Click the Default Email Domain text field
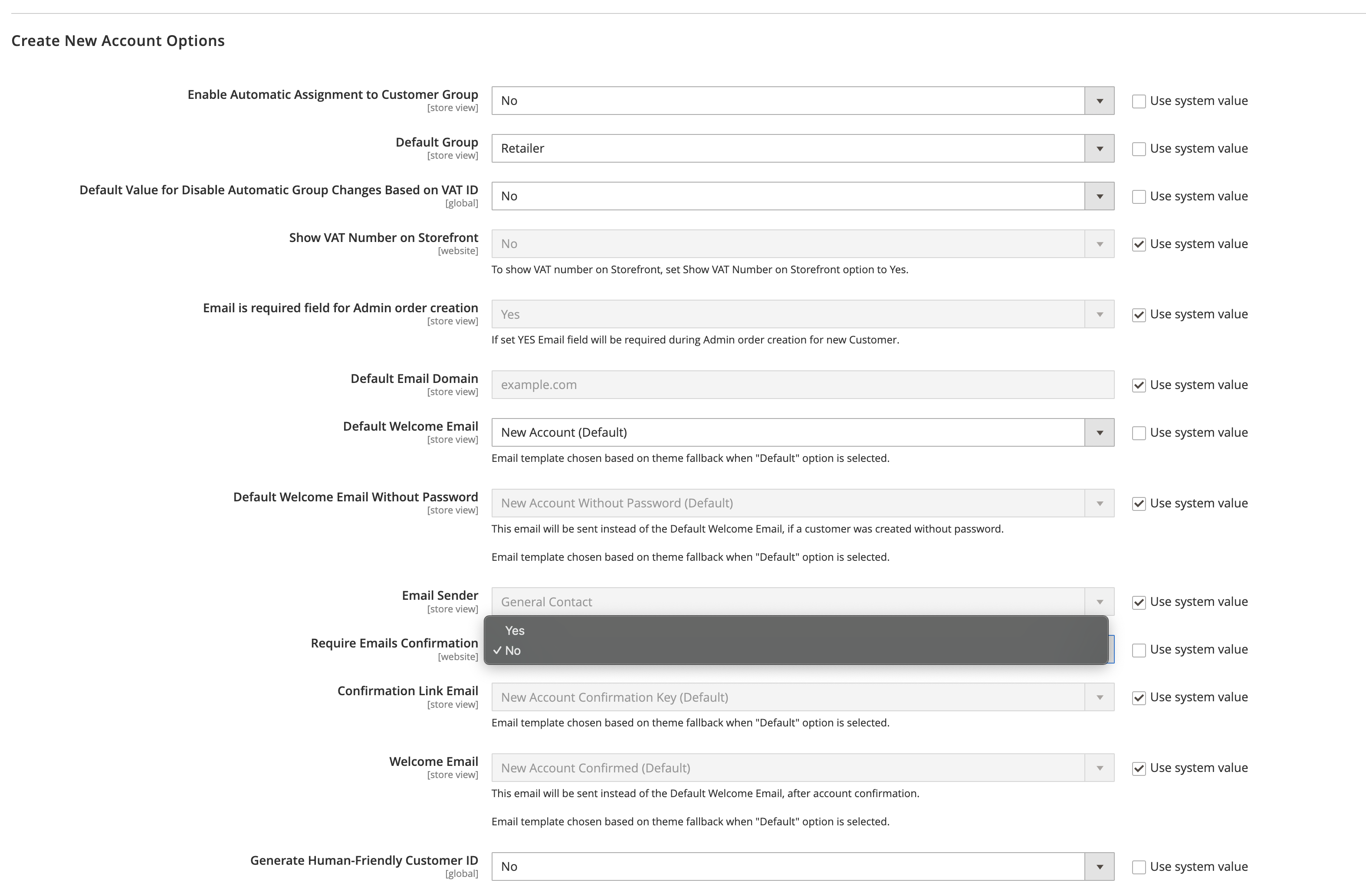This screenshot has width=1366, height=896. click(802, 385)
